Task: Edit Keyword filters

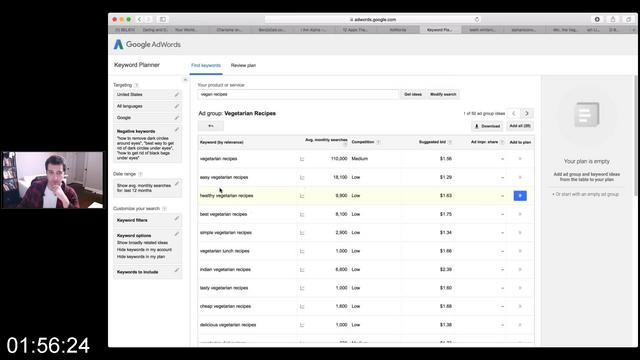Action: point(177,218)
